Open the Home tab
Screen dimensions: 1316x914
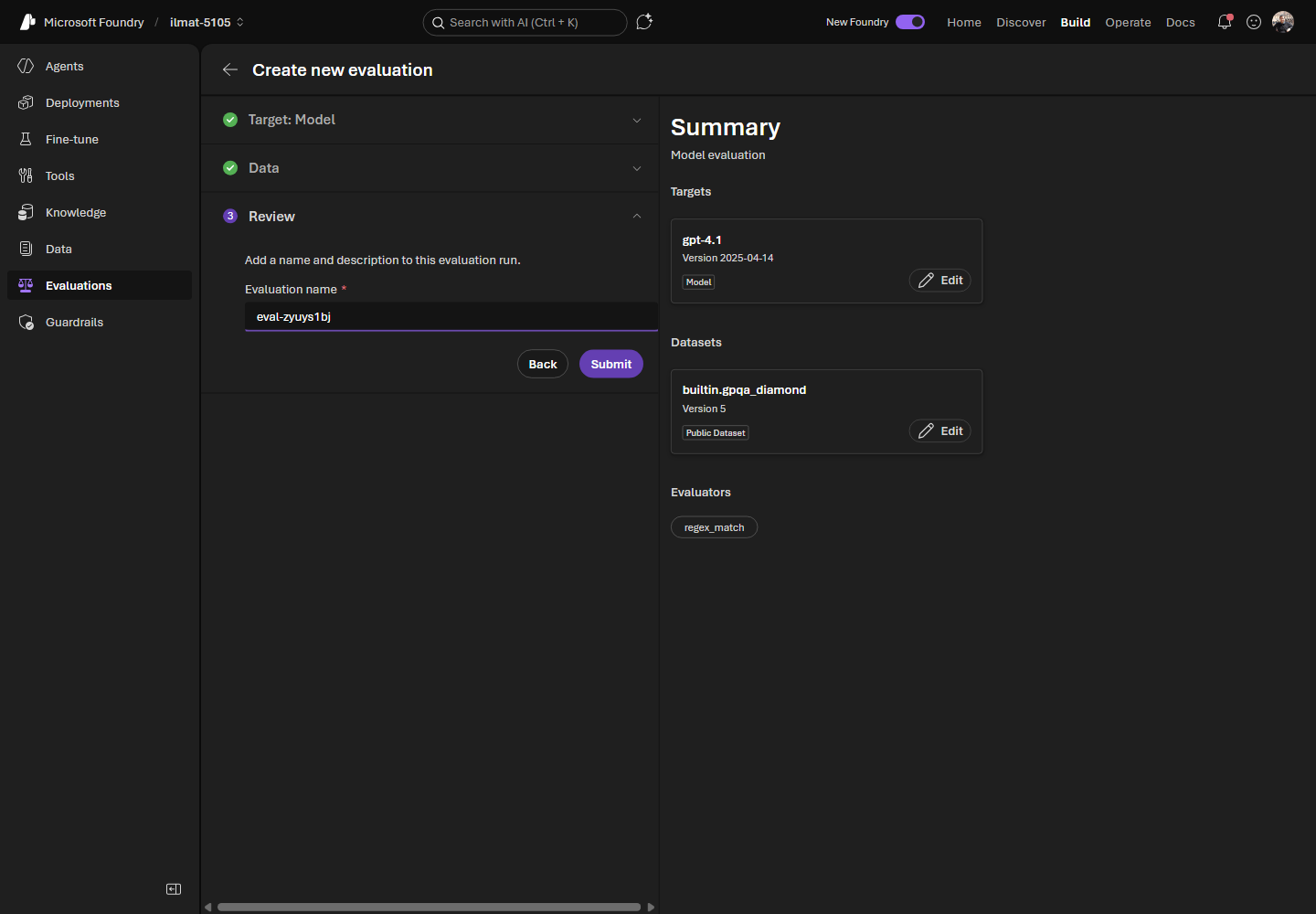(964, 22)
